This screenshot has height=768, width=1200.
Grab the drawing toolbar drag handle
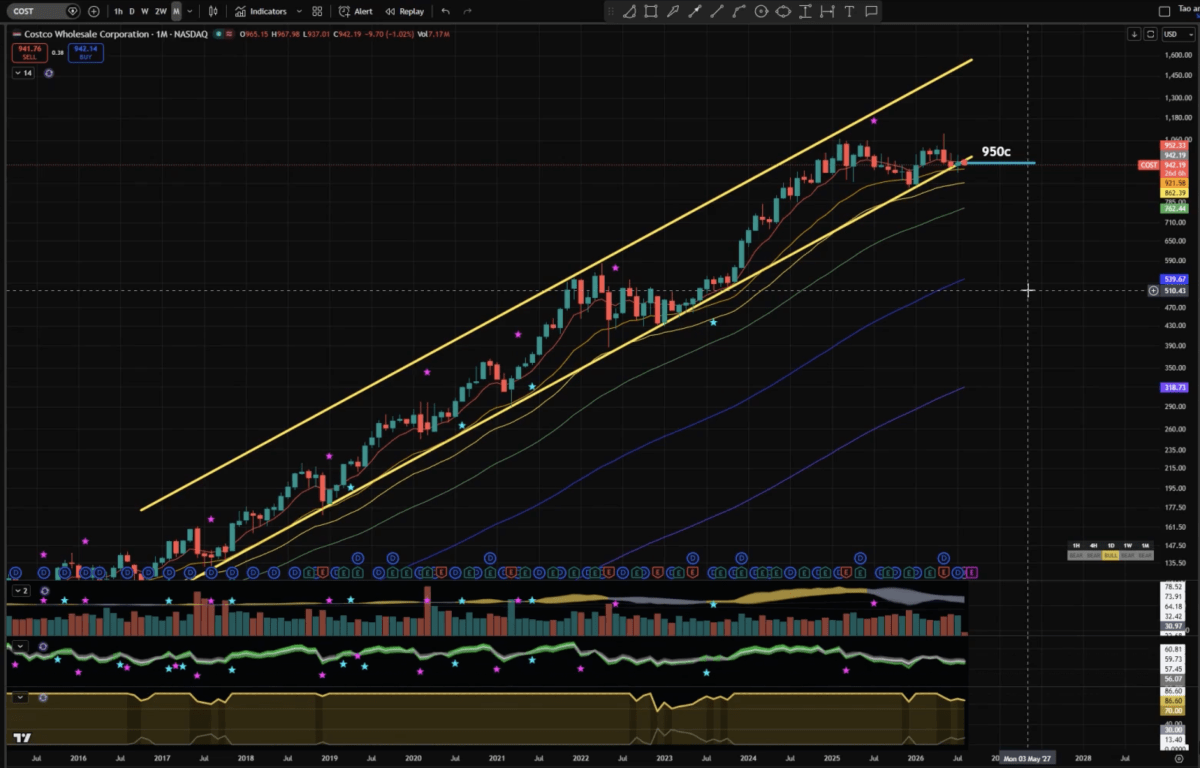tap(610, 11)
